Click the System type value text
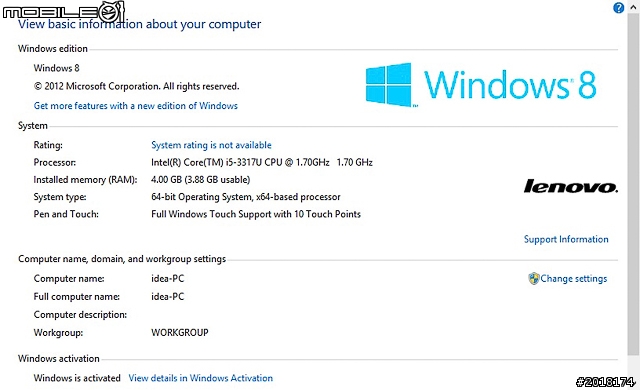640x390 pixels. (246, 197)
